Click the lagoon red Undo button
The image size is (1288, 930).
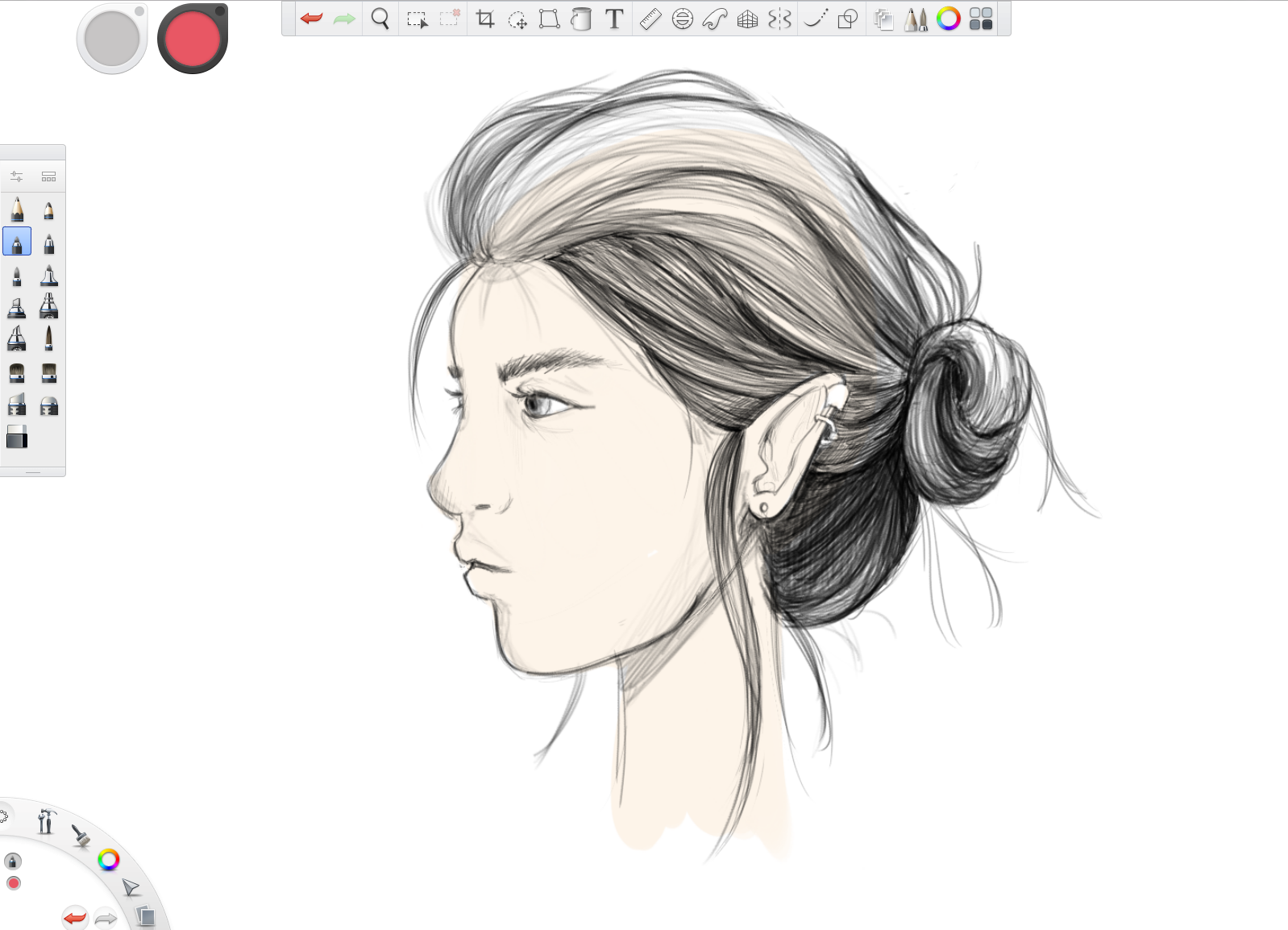[75, 917]
